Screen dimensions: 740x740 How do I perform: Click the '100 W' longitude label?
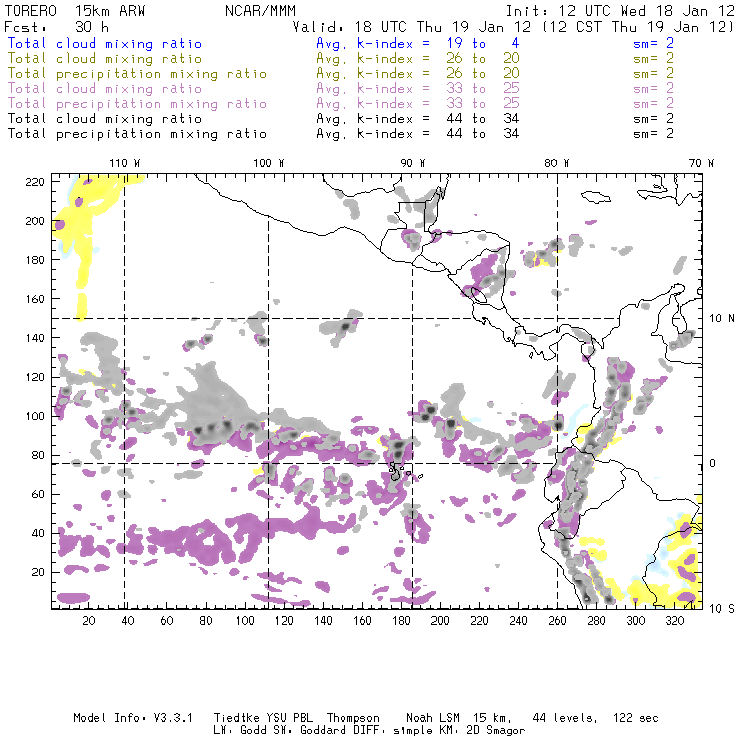[x=269, y=163]
